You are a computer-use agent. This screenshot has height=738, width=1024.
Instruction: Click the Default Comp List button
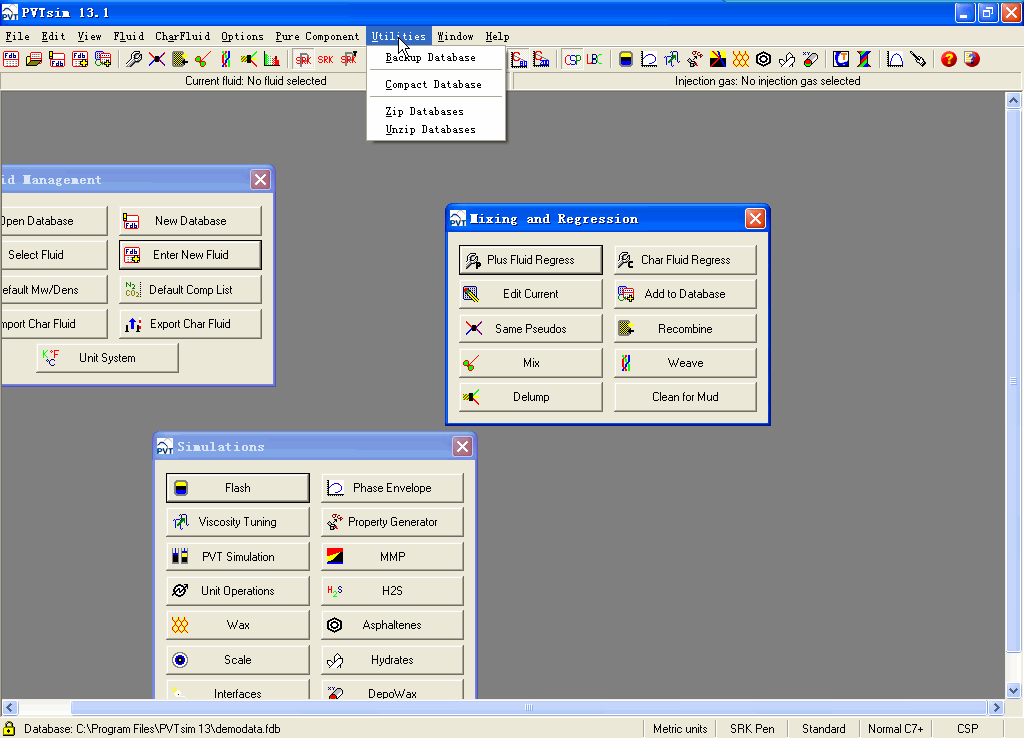pyautogui.click(x=190, y=290)
